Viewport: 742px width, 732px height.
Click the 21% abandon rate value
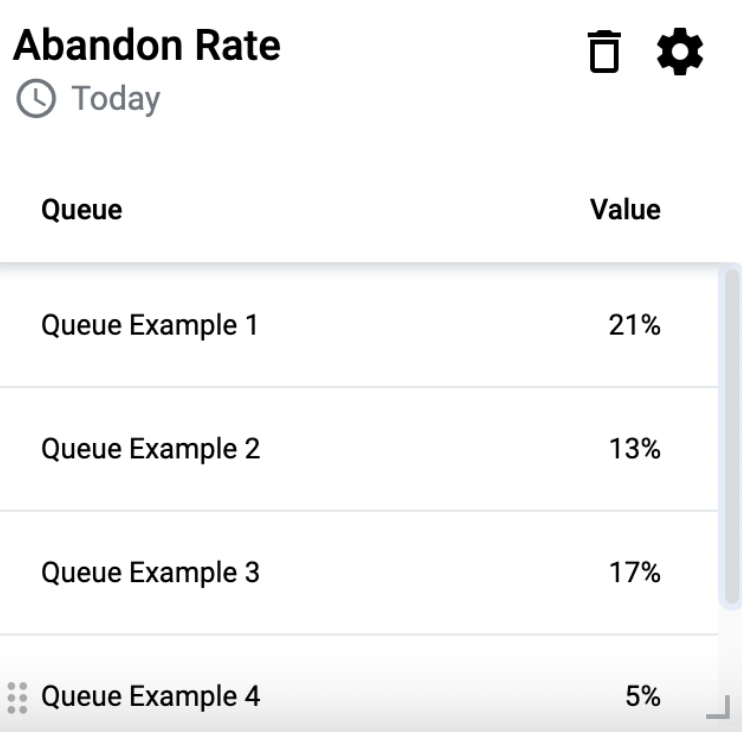(635, 326)
